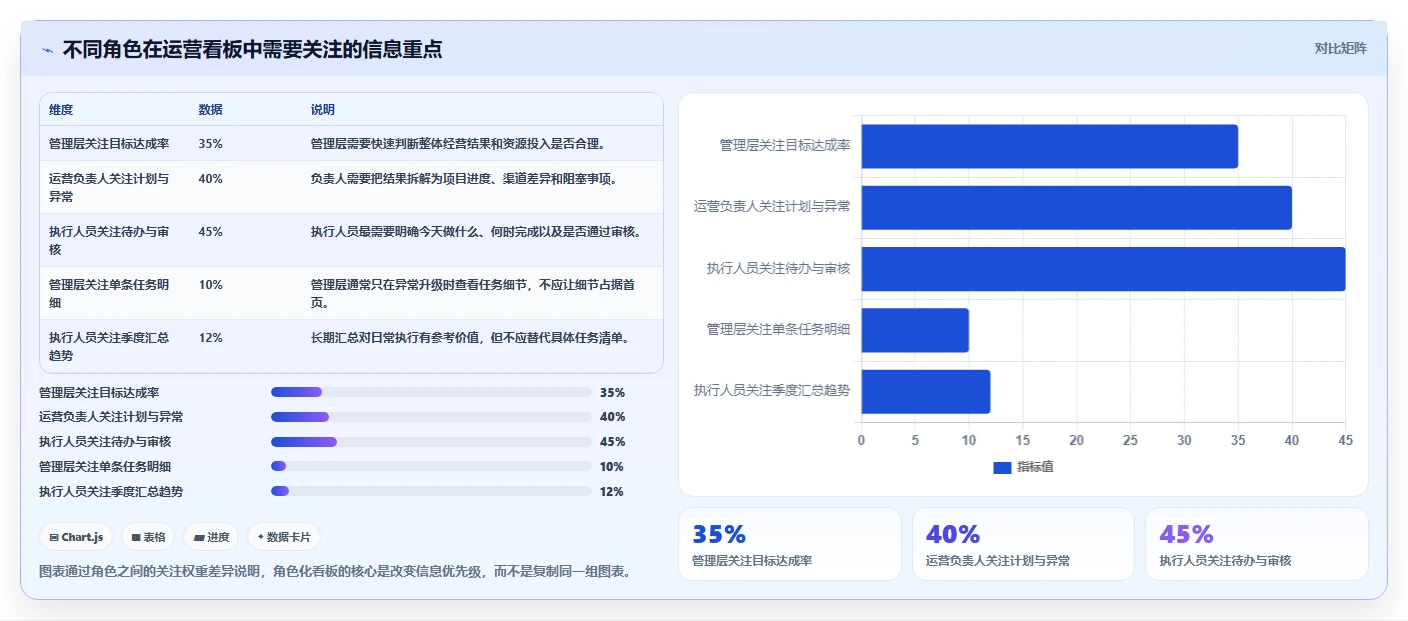The image size is (1408, 621).
Task: Click the 45% stat card
Action: [x=1257, y=544]
